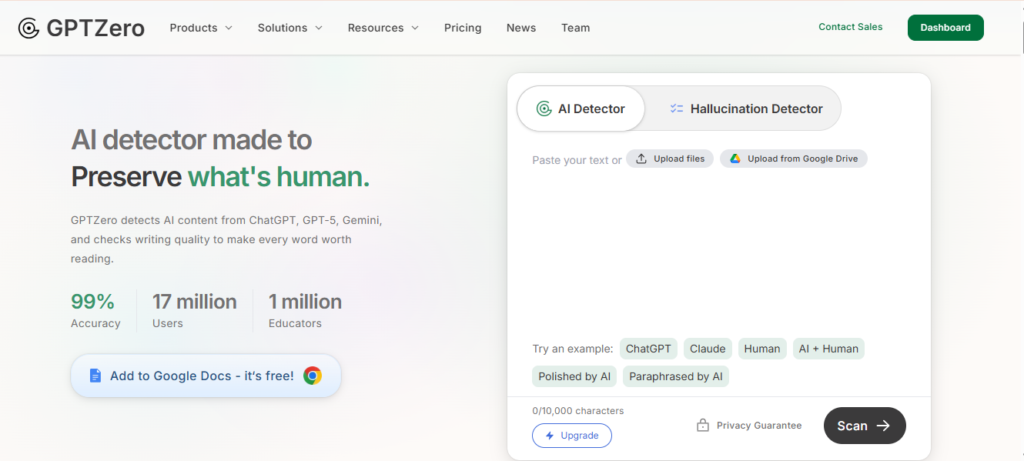Viewport: 1024px width, 461px height.
Task: Select the Human example chip
Action: click(x=762, y=349)
